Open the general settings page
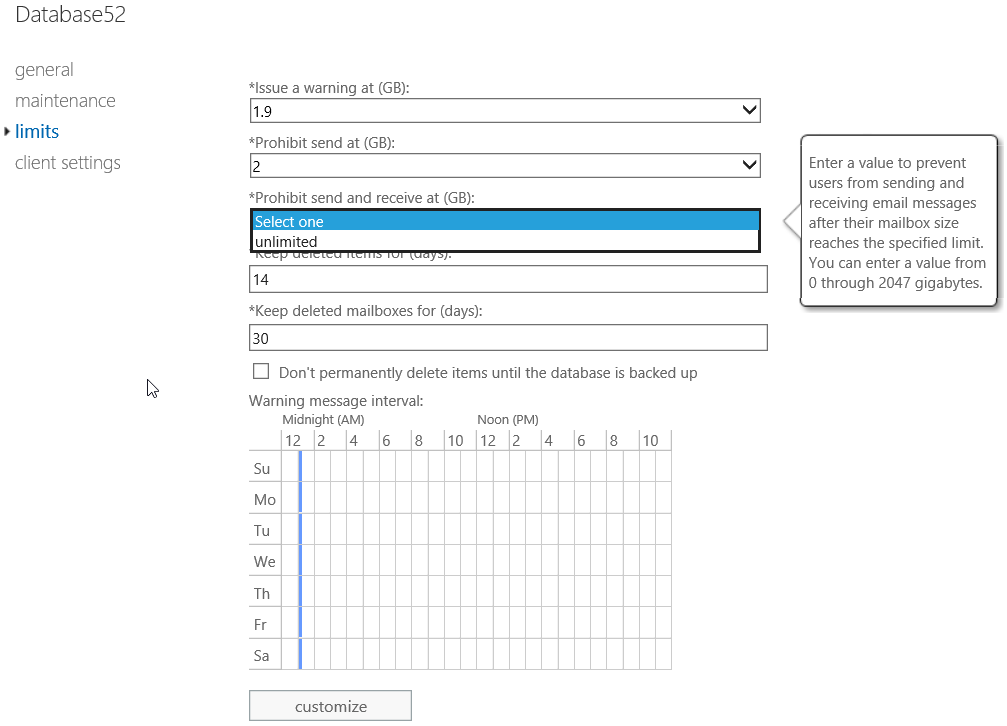Viewport: 1007px width, 726px height. [x=44, y=69]
